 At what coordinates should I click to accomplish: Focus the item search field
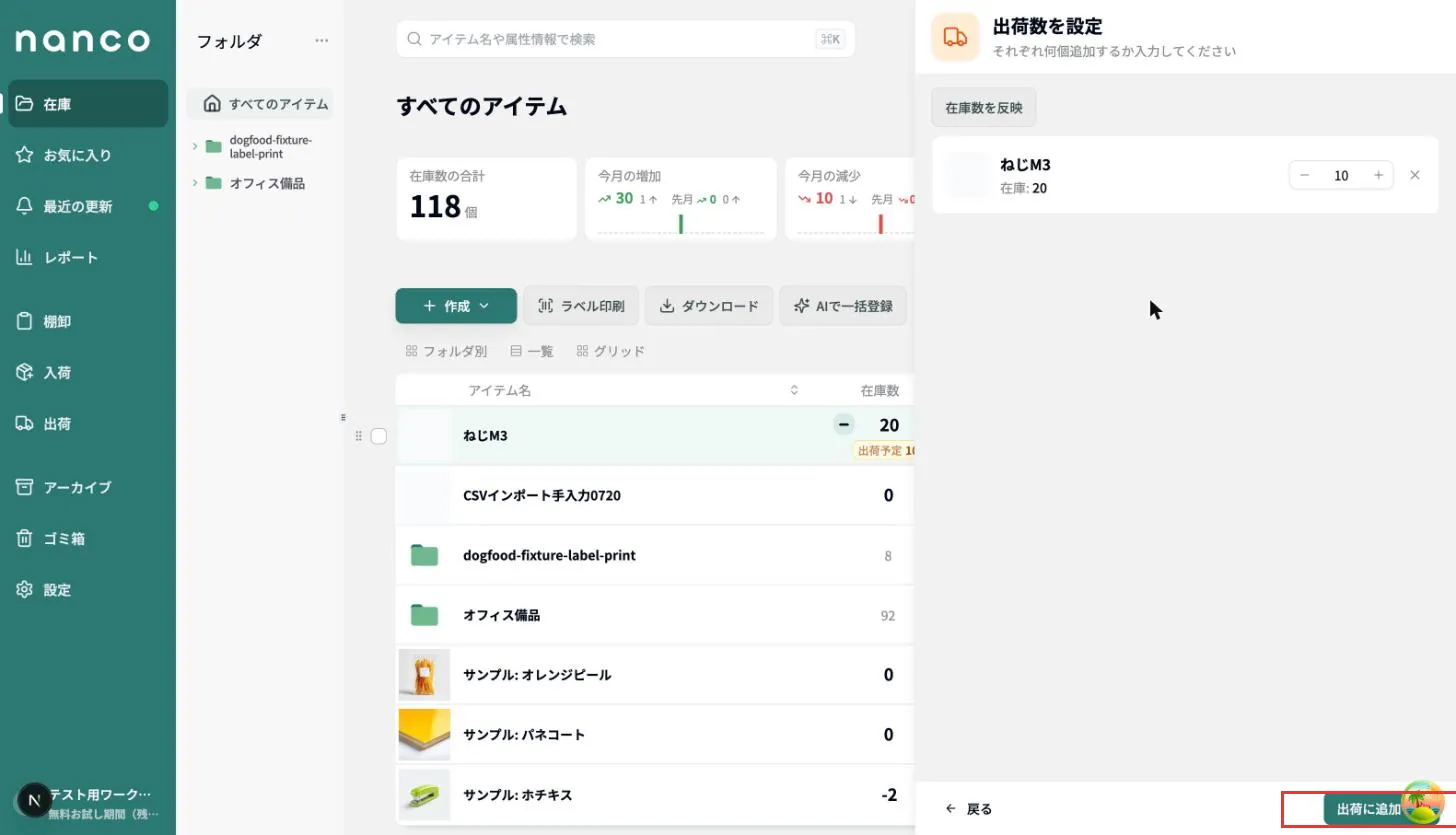pyautogui.click(x=625, y=39)
